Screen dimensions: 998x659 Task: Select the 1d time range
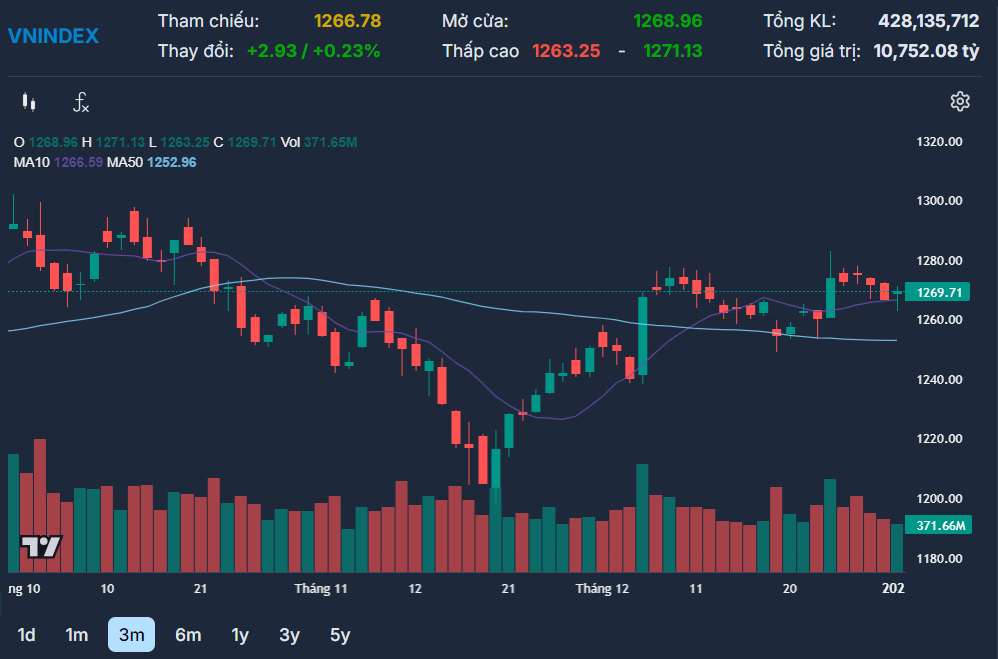pos(27,635)
